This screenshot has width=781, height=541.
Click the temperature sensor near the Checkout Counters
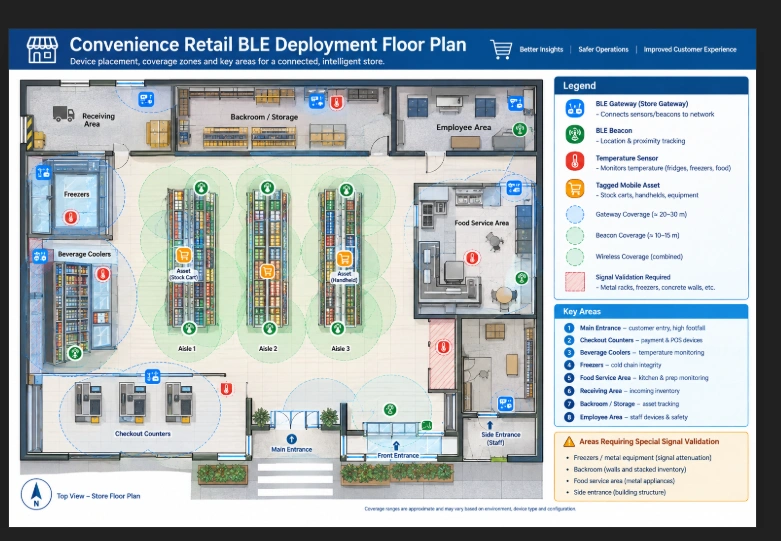point(226,389)
